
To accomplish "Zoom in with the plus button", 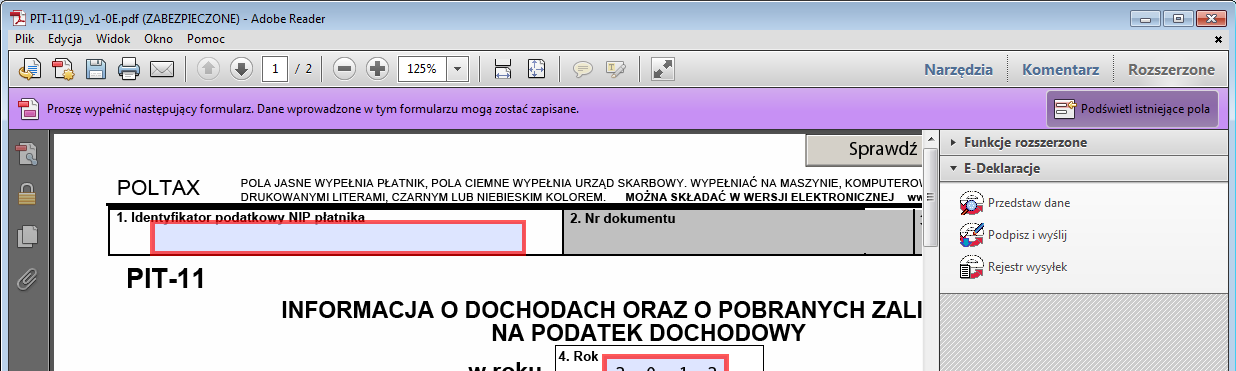I will [377, 69].
